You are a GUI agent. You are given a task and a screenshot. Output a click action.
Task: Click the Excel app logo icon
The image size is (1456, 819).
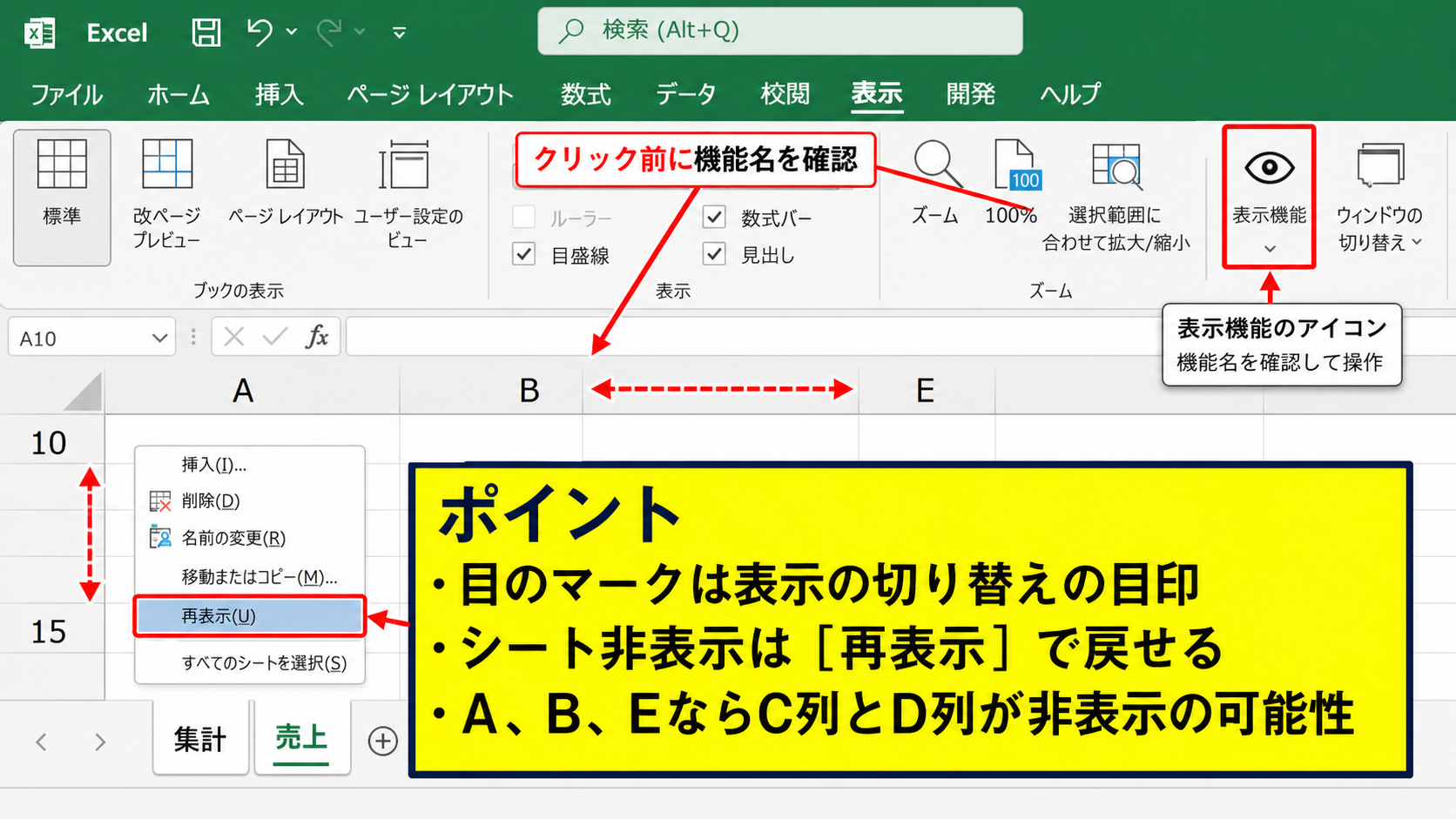(x=40, y=33)
